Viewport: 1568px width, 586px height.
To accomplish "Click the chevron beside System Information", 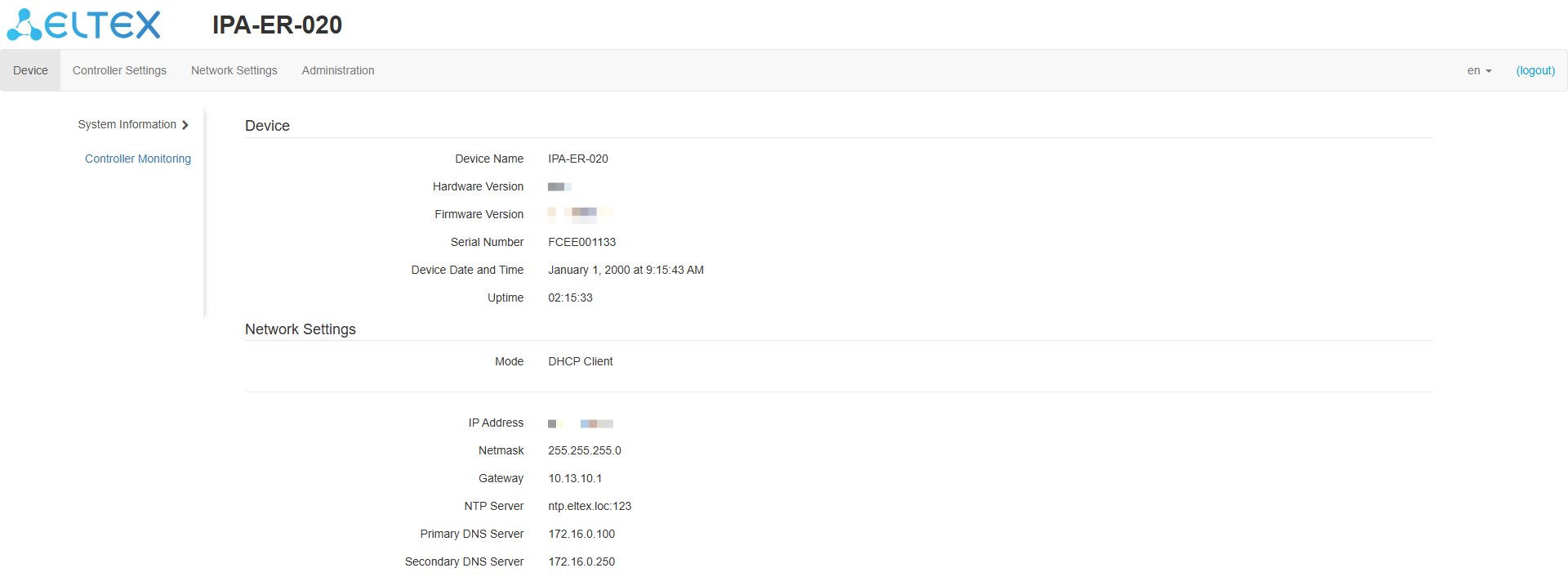I will tap(185, 125).
